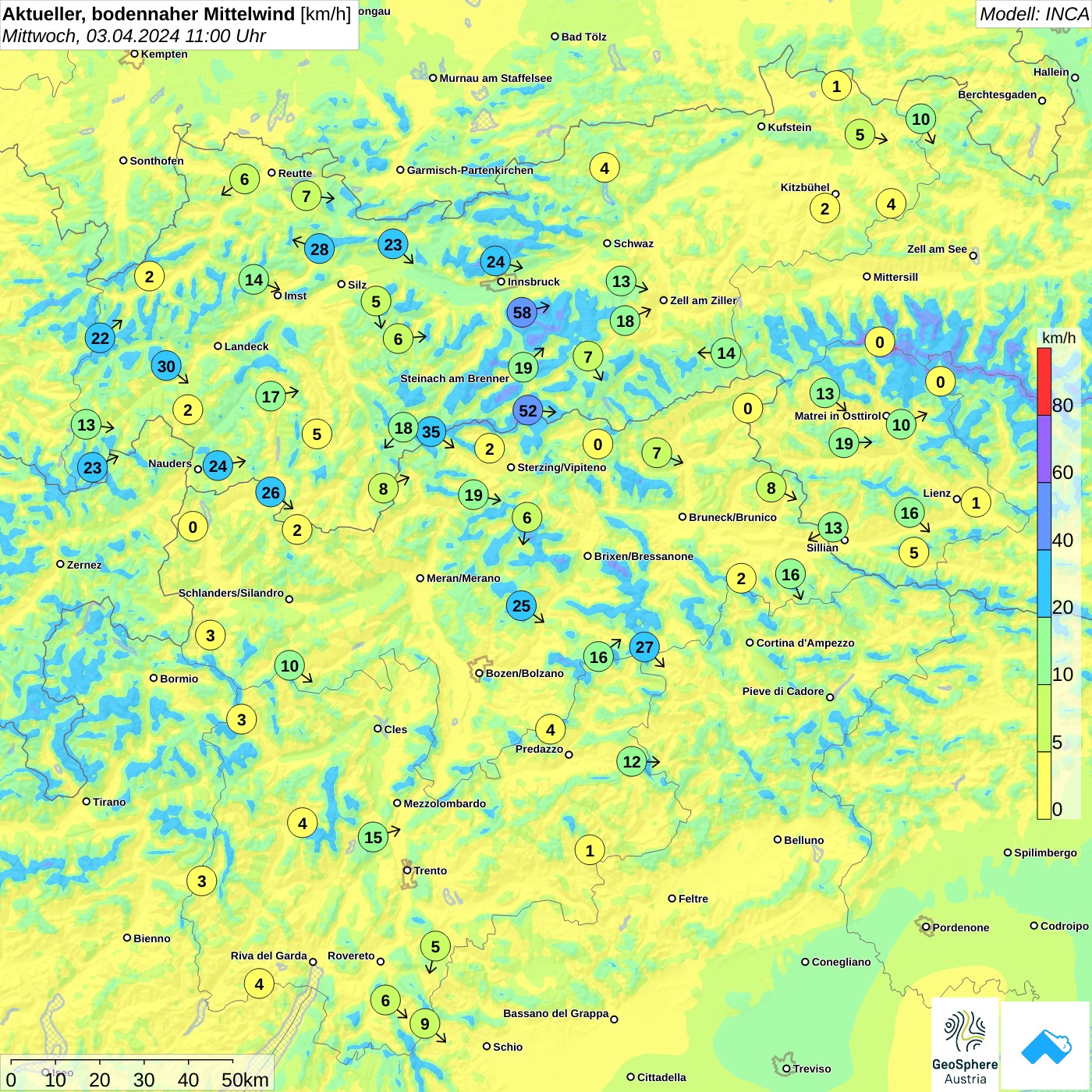Viewport: 1092px width, 1092px height.
Task: Select the 13 km/h marker at Sillian
Action: point(833,527)
